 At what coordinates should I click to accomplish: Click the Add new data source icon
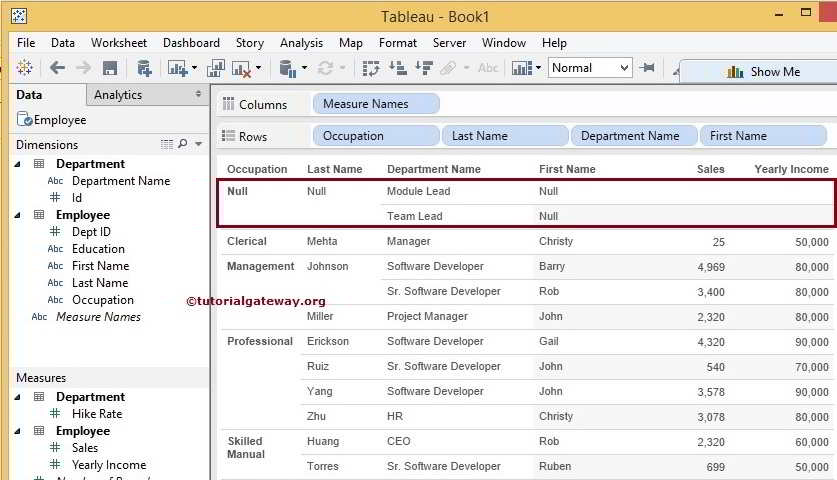(144, 68)
